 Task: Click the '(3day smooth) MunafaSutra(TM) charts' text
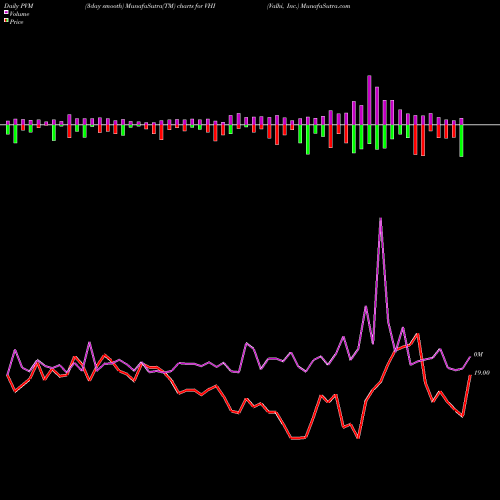click(x=139, y=6)
